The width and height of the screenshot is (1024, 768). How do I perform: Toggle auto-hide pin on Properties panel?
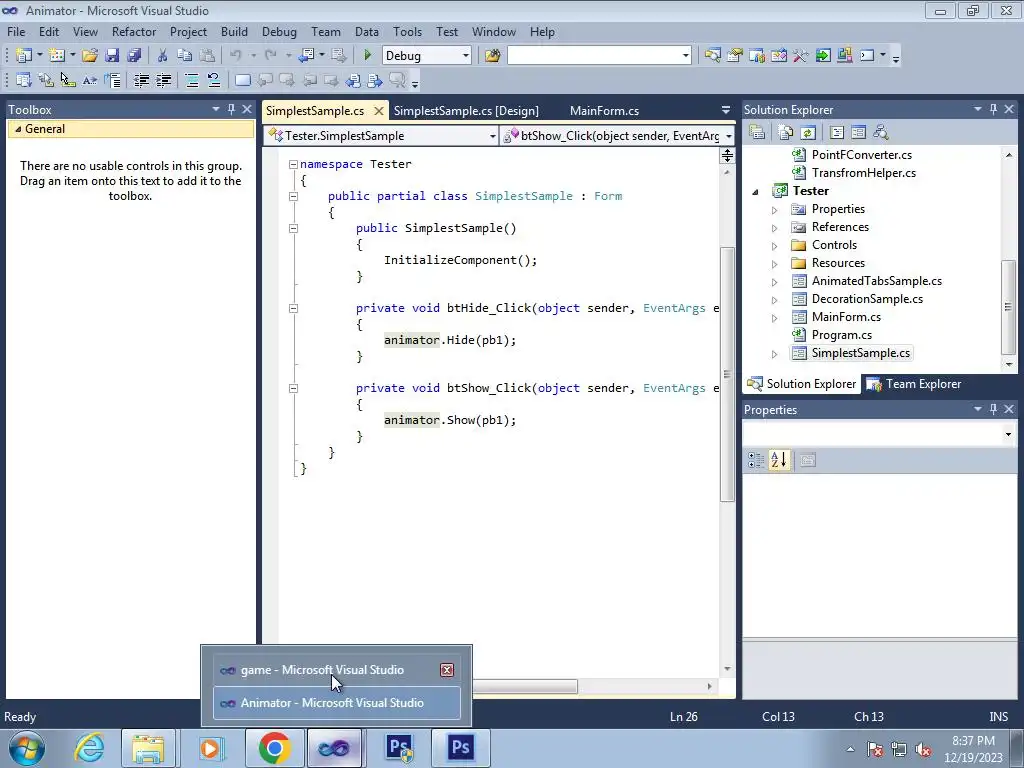click(993, 409)
